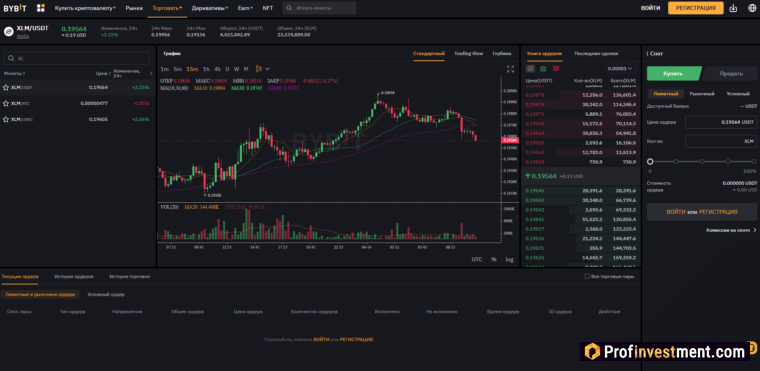This screenshot has height=371, width=760.
Task: Favorite the XLM/USDC pair star
Action: pyautogui.click(x=6, y=119)
